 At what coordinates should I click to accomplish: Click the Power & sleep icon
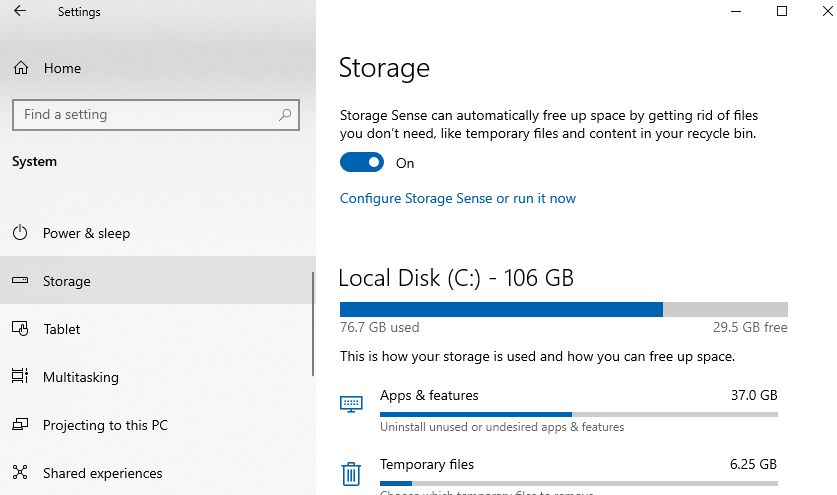click(20, 233)
